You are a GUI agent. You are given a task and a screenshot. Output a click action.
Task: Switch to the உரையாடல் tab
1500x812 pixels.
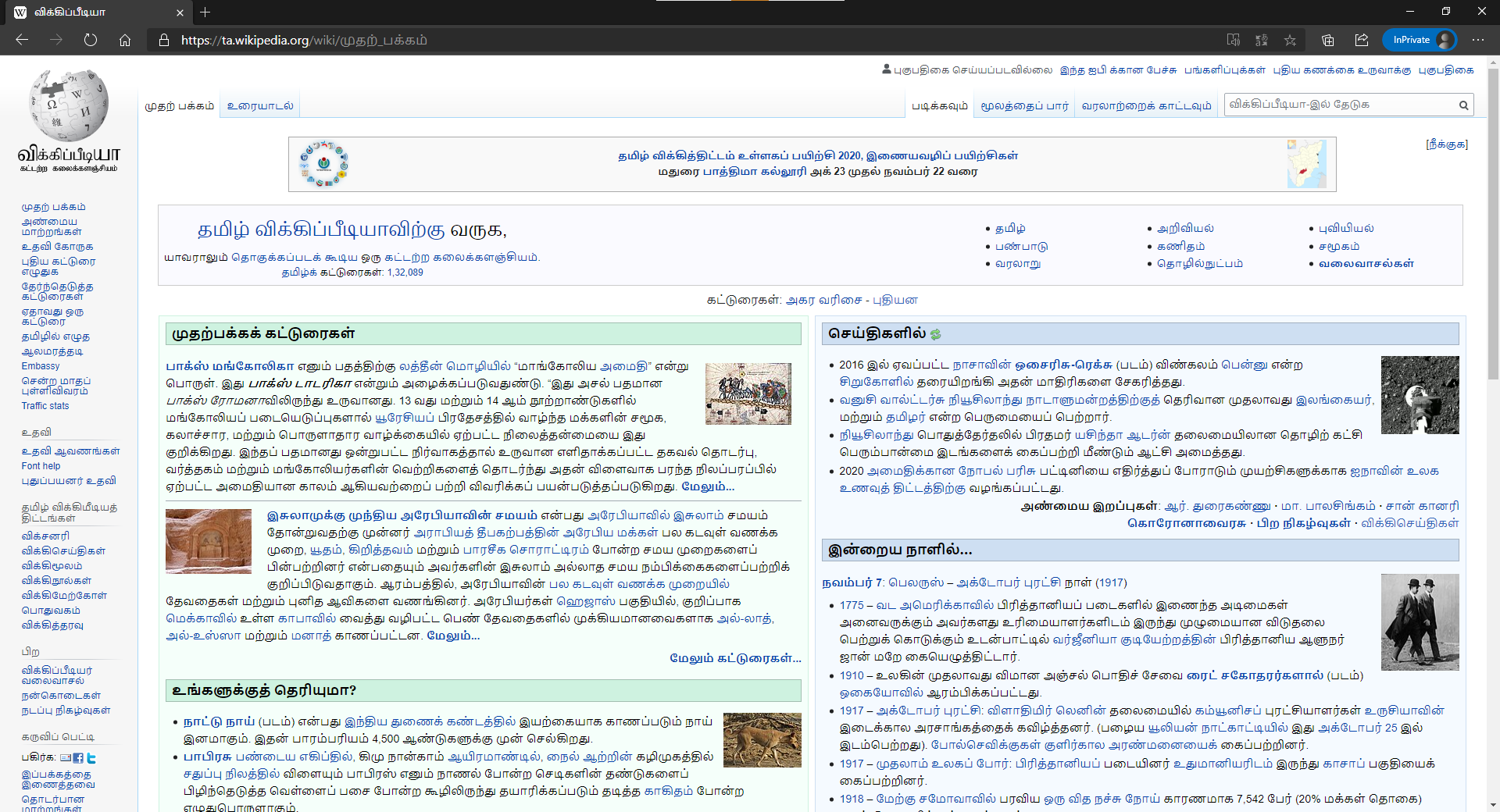260,106
